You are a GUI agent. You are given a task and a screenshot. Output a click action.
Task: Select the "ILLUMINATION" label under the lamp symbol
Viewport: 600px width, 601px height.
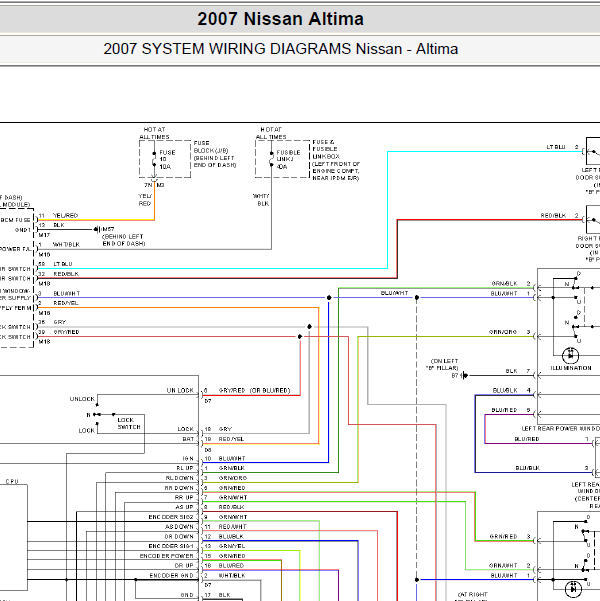571,368
